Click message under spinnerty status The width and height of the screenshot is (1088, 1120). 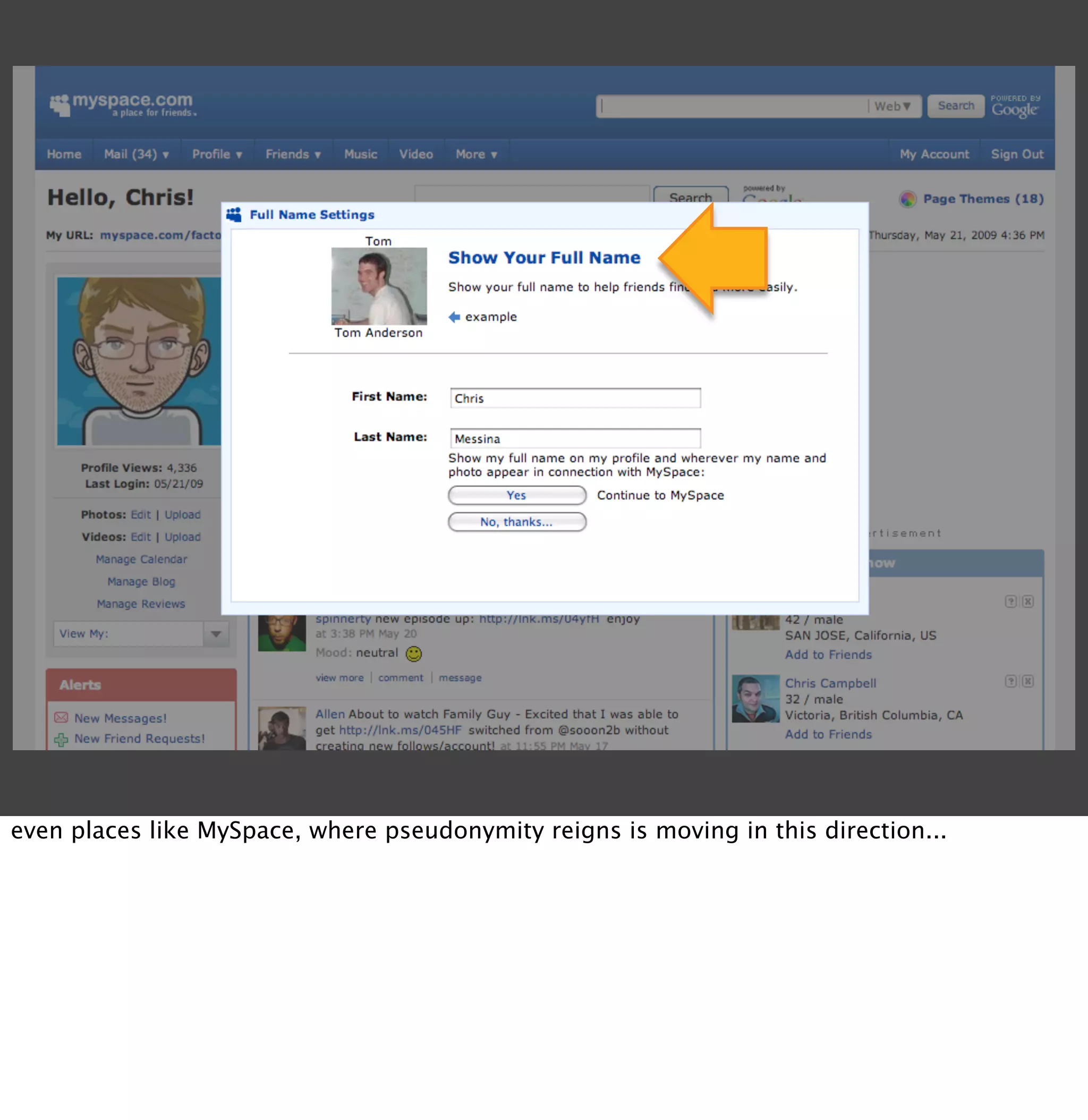pyautogui.click(x=460, y=678)
